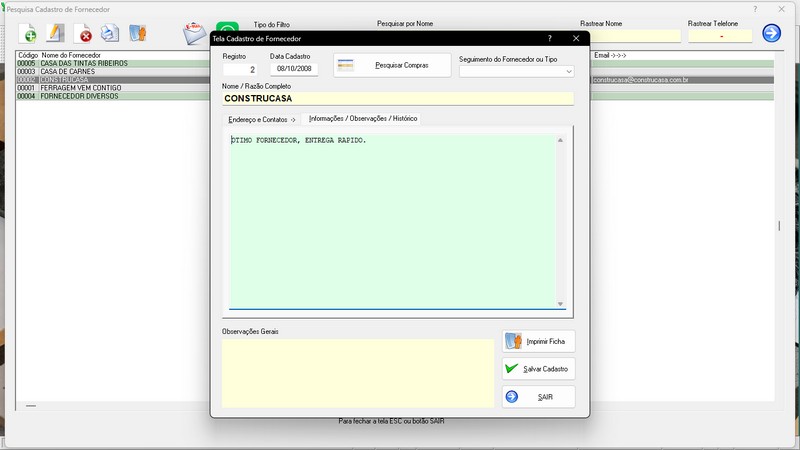Click the Rastrear Nome search field
The width and height of the screenshot is (800, 450).
pyautogui.click(x=630, y=36)
